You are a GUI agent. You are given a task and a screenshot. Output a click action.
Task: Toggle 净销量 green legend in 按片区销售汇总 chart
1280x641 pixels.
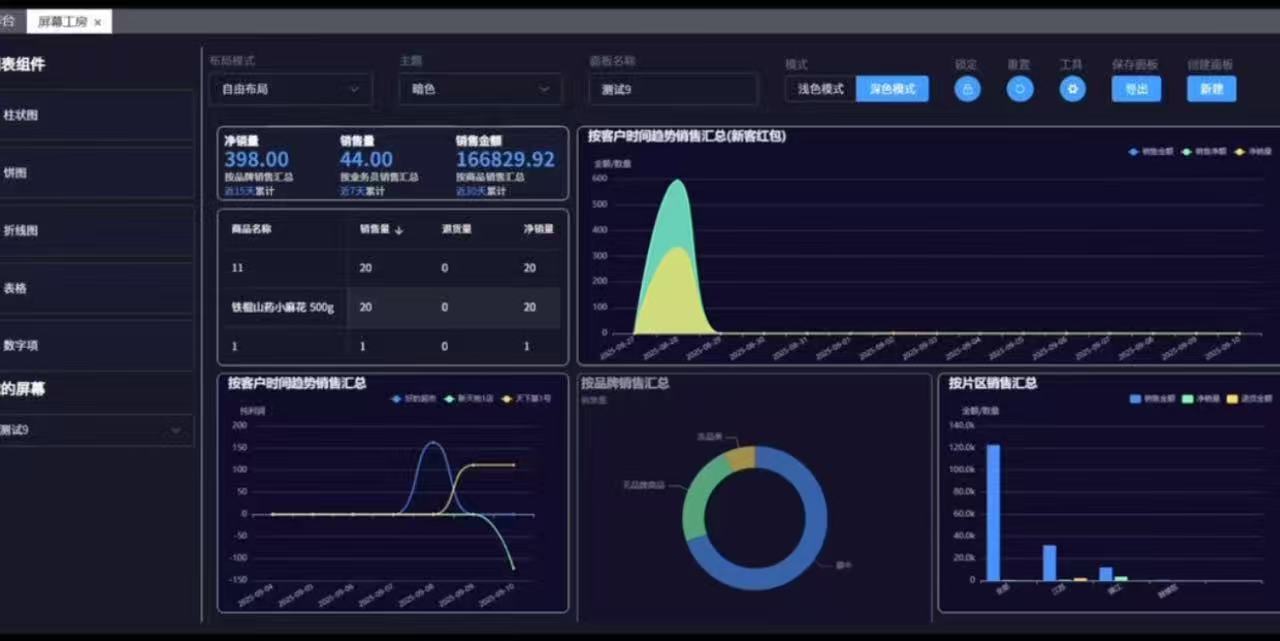[x=1200, y=399]
